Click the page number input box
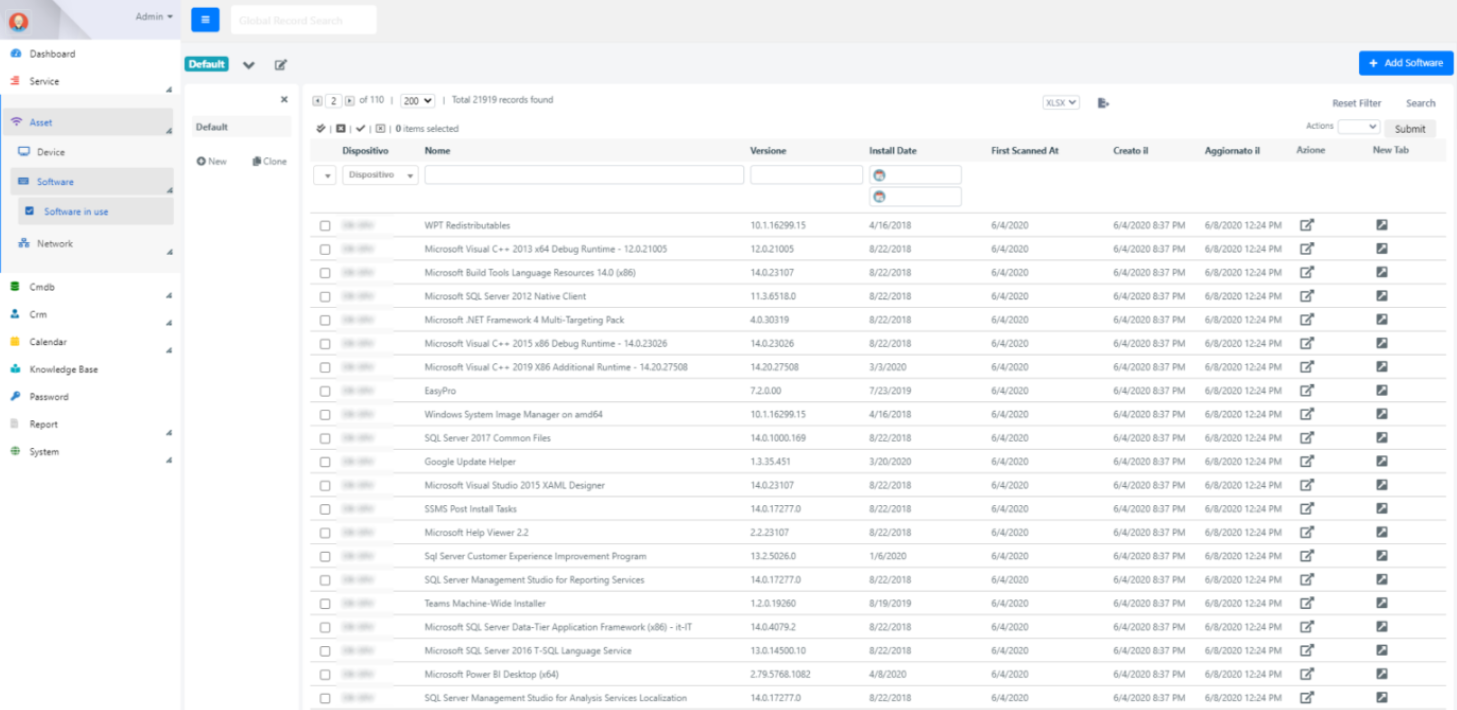1457x710 pixels. click(x=333, y=101)
